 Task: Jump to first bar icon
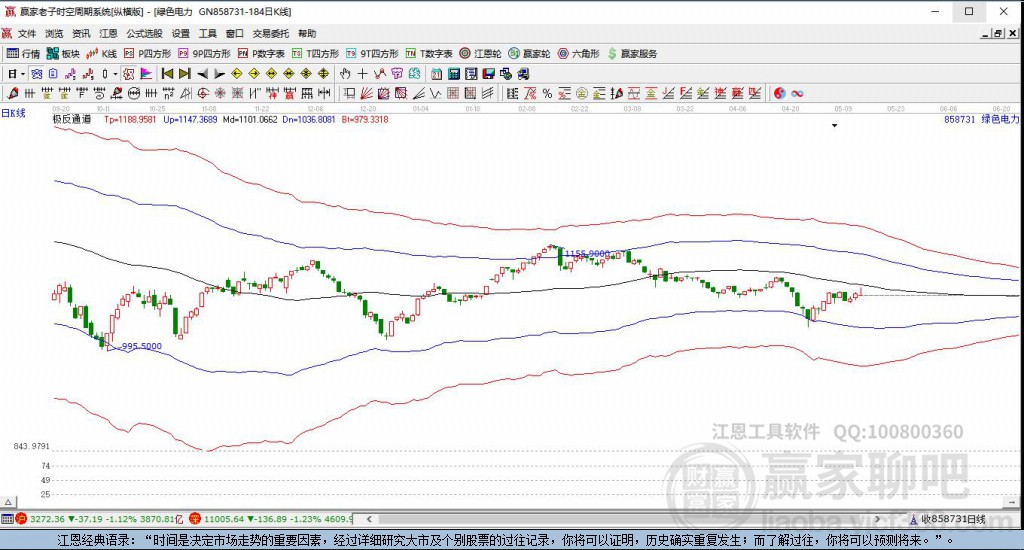pos(167,74)
